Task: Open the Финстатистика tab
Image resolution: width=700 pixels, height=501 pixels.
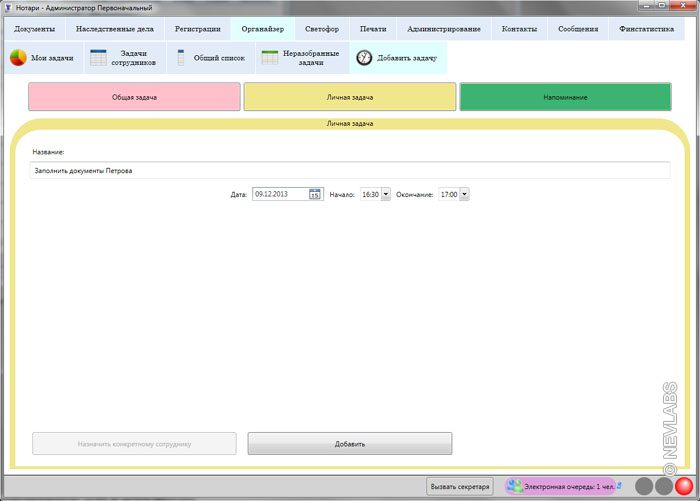Action: click(x=646, y=29)
